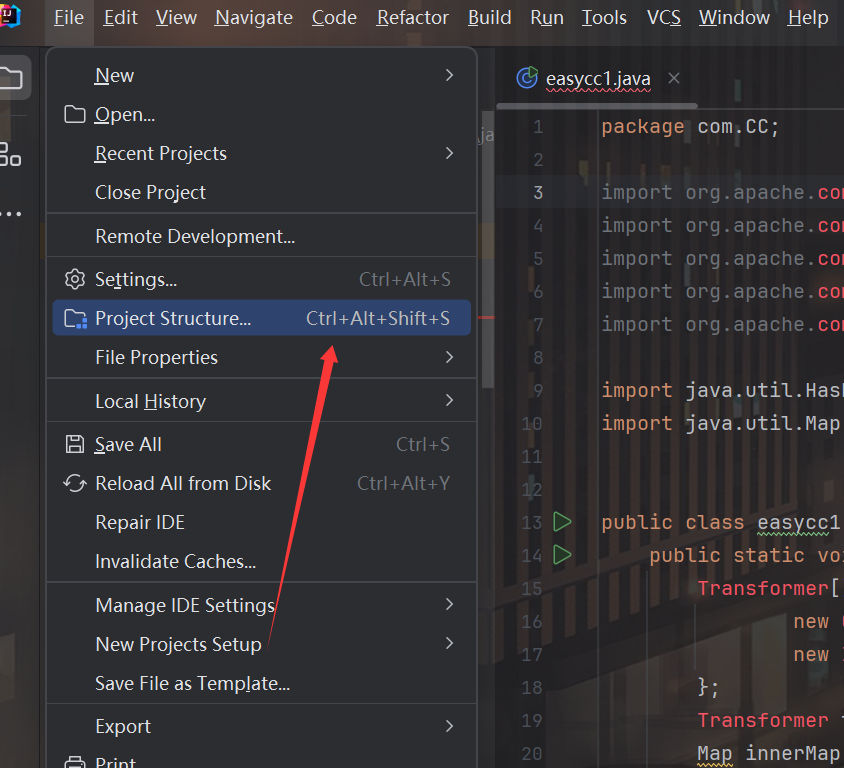Screen dimensions: 844x768
Task: Click the run gutter icon on line 14
Action: coord(562,554)
